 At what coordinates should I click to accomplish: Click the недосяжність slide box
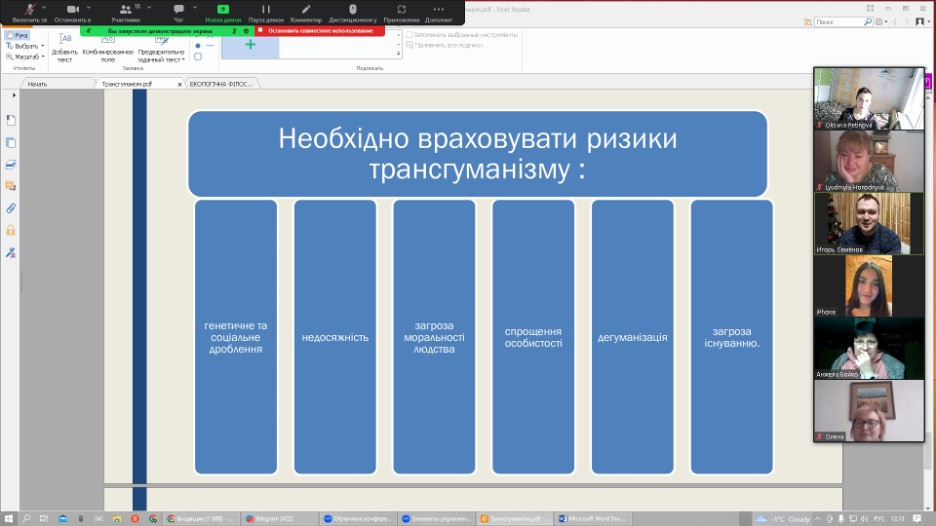pos(335,337)
